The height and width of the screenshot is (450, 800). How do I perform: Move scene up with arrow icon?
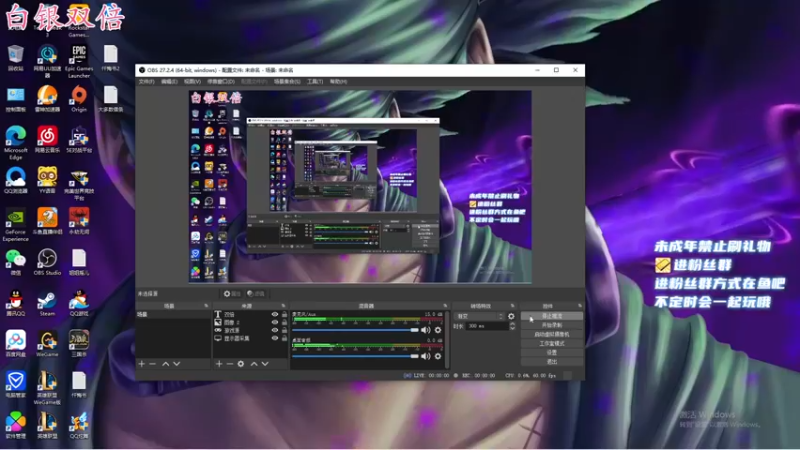point(165,364)
